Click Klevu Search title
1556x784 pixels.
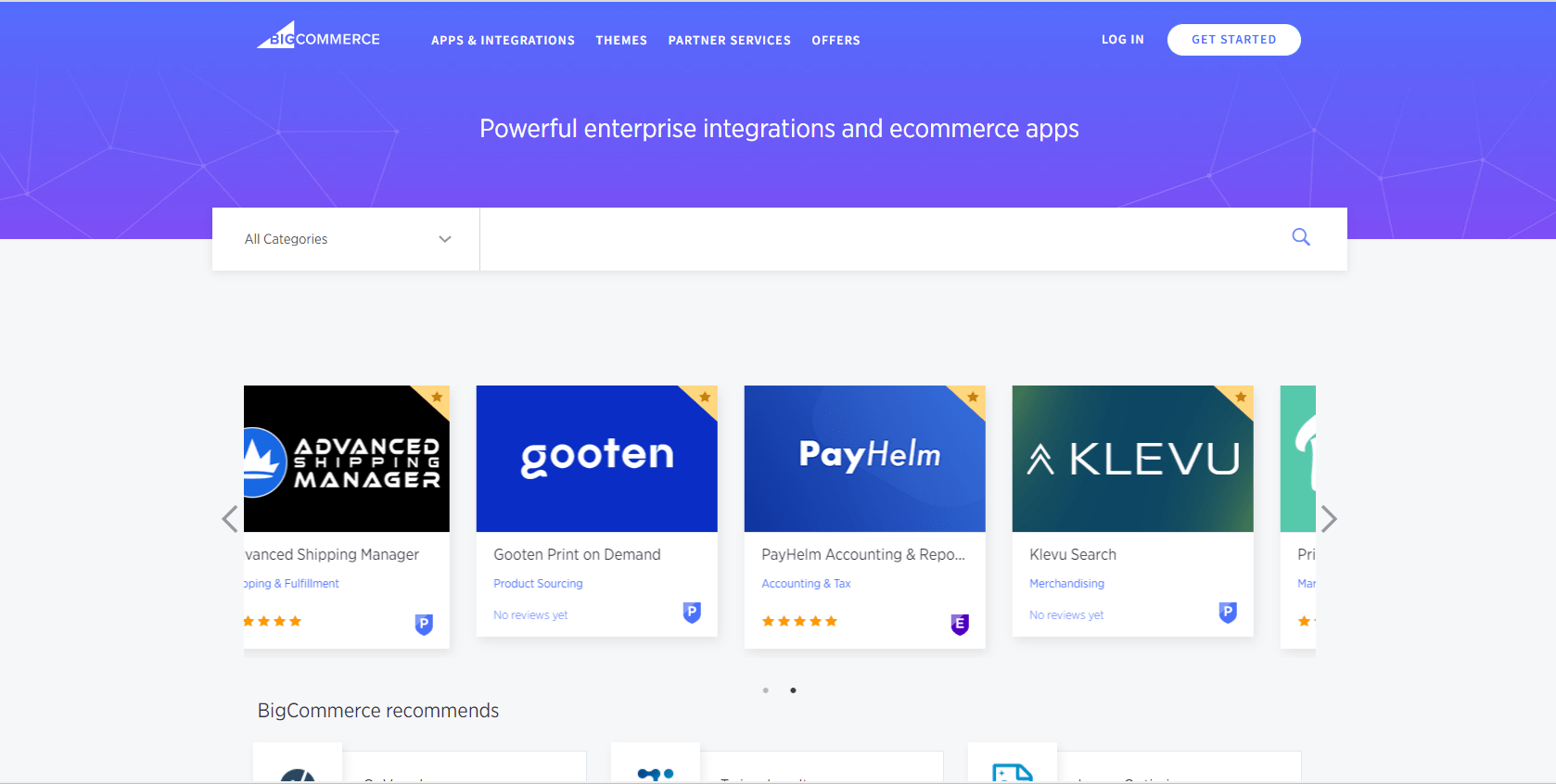point(1073,554)
